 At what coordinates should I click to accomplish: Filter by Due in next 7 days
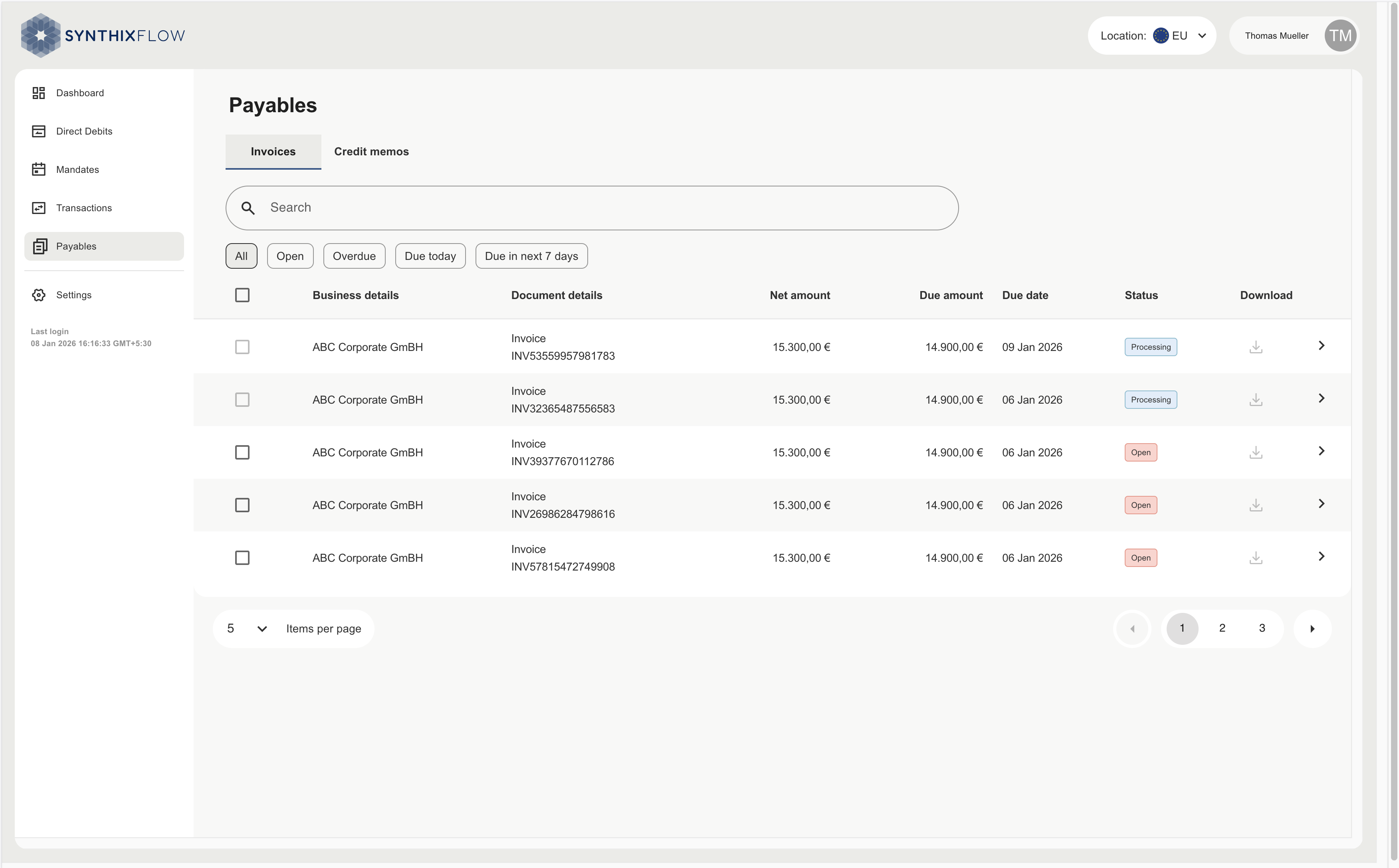point(531,256)
